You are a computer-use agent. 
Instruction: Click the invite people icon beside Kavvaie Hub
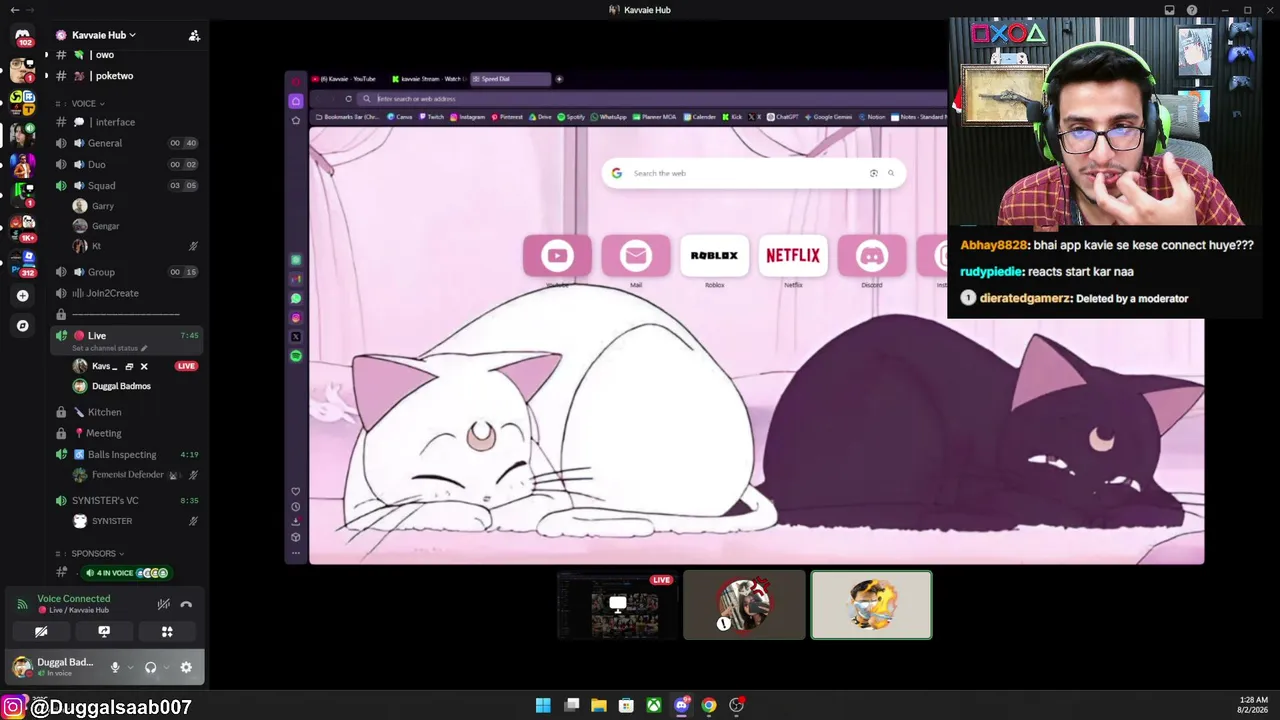coord(194,35)
